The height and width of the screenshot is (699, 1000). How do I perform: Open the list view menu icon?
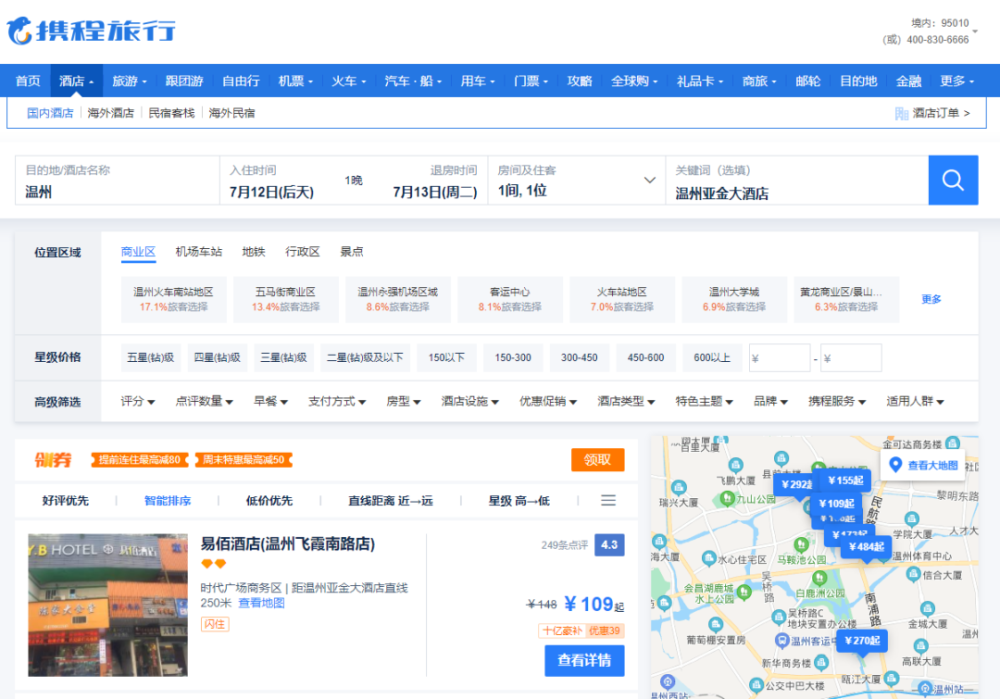608,501
